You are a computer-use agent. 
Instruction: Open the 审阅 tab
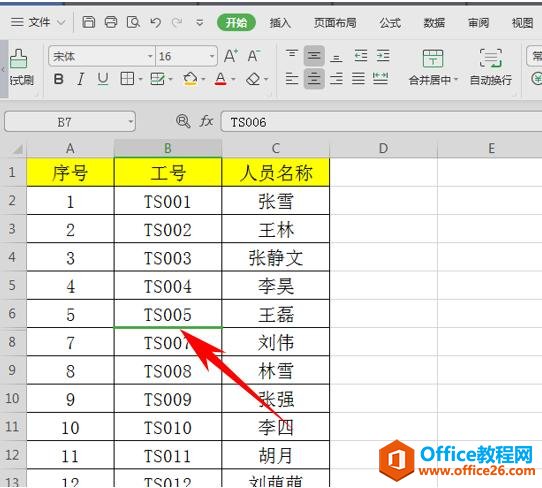point(478,23)
